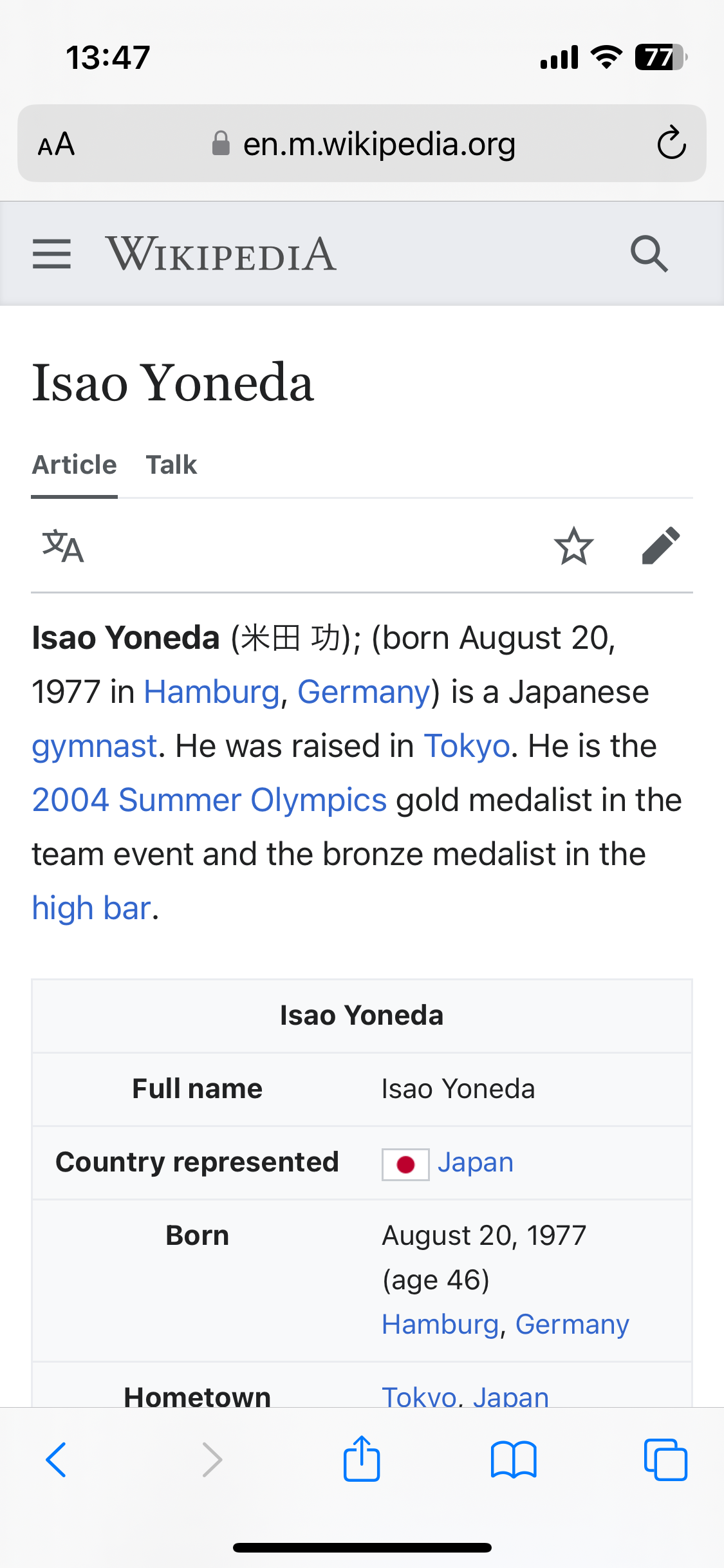
Task: Open Safari bookmarks book icon
Action: 513,1459
